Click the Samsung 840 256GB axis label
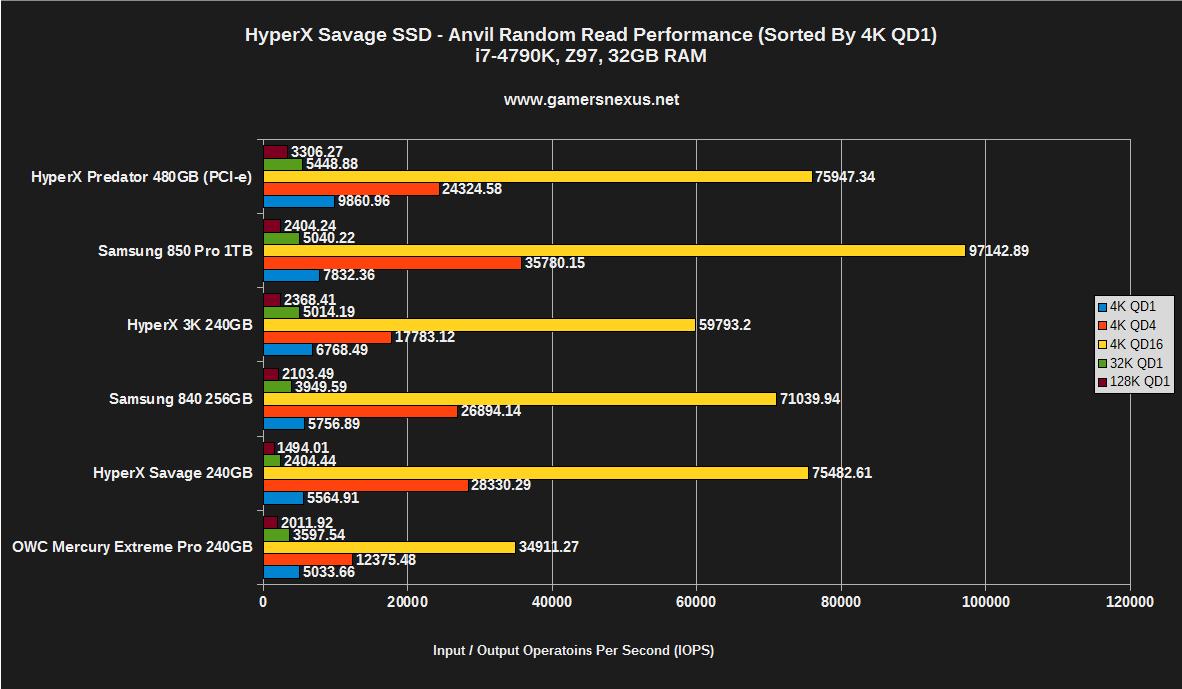 180,398
